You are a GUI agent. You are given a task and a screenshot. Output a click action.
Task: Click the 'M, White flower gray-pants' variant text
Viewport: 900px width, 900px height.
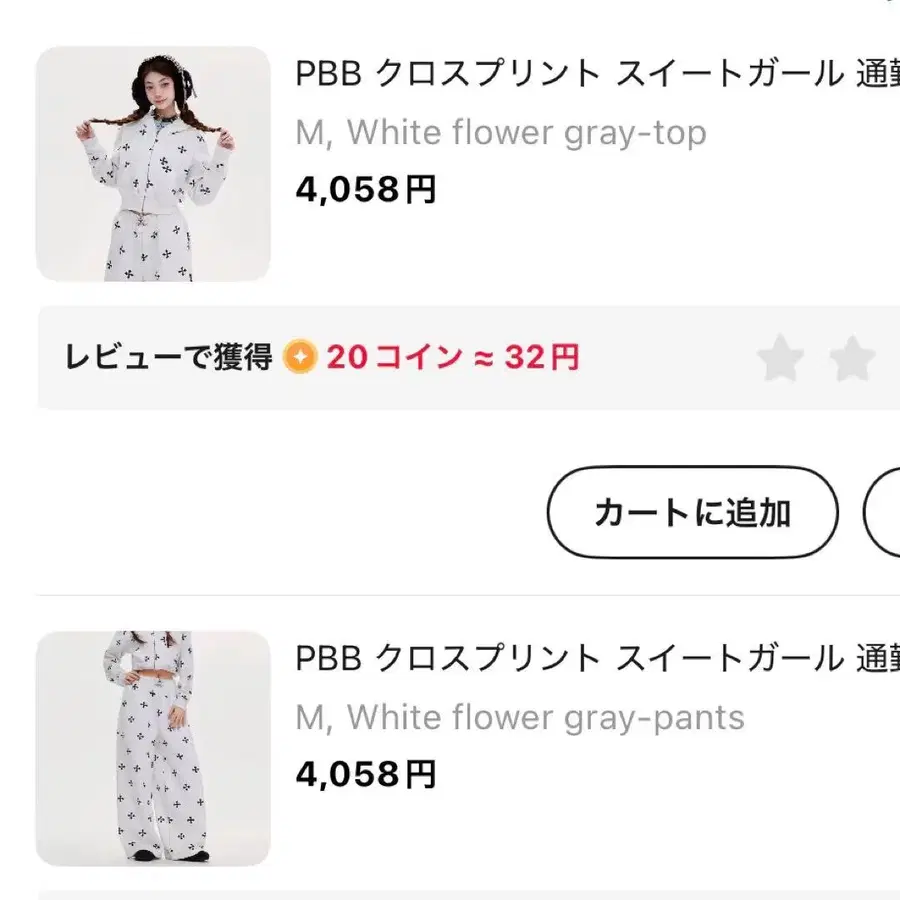tap(520, 717)
